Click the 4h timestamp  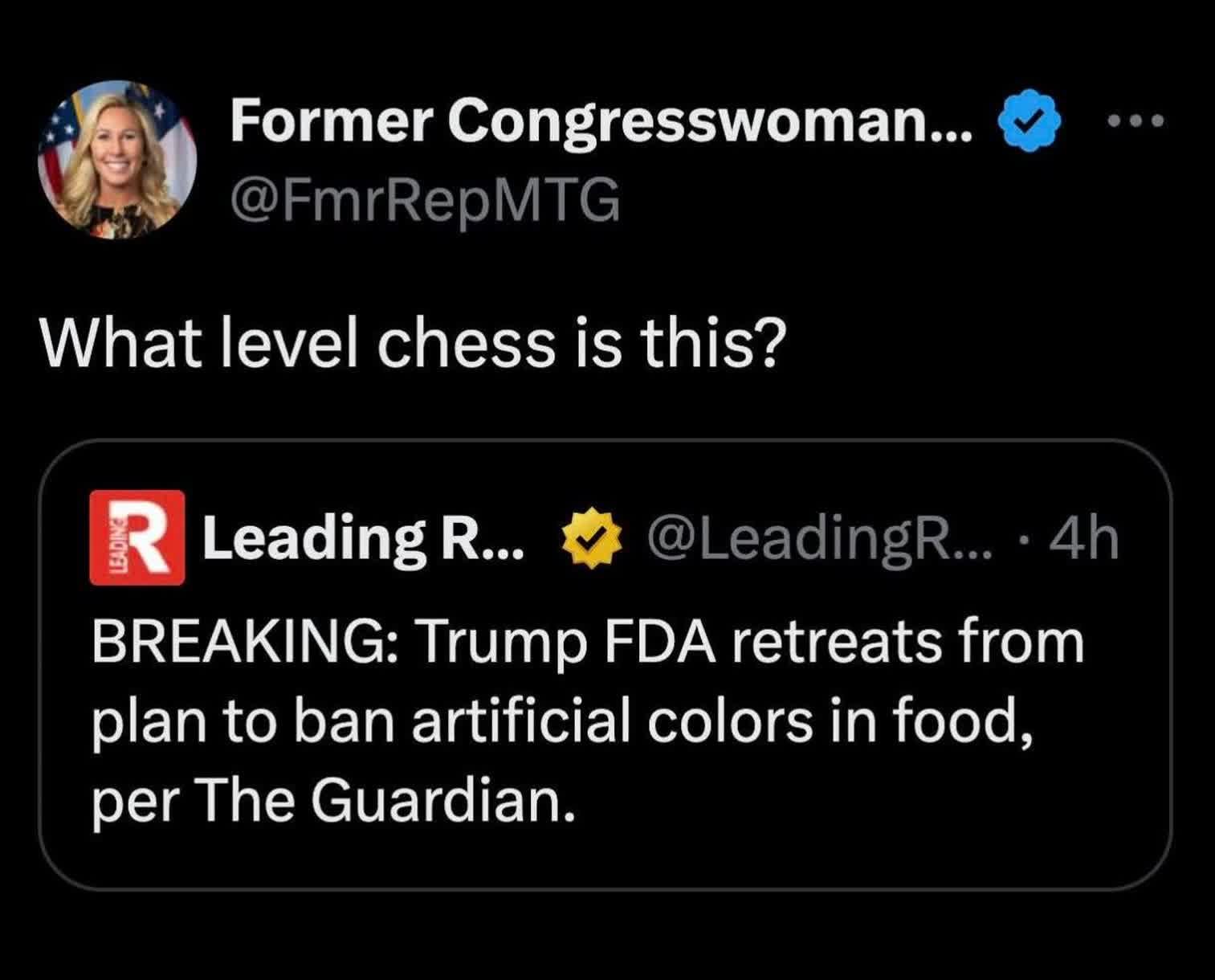(1087, 539)
